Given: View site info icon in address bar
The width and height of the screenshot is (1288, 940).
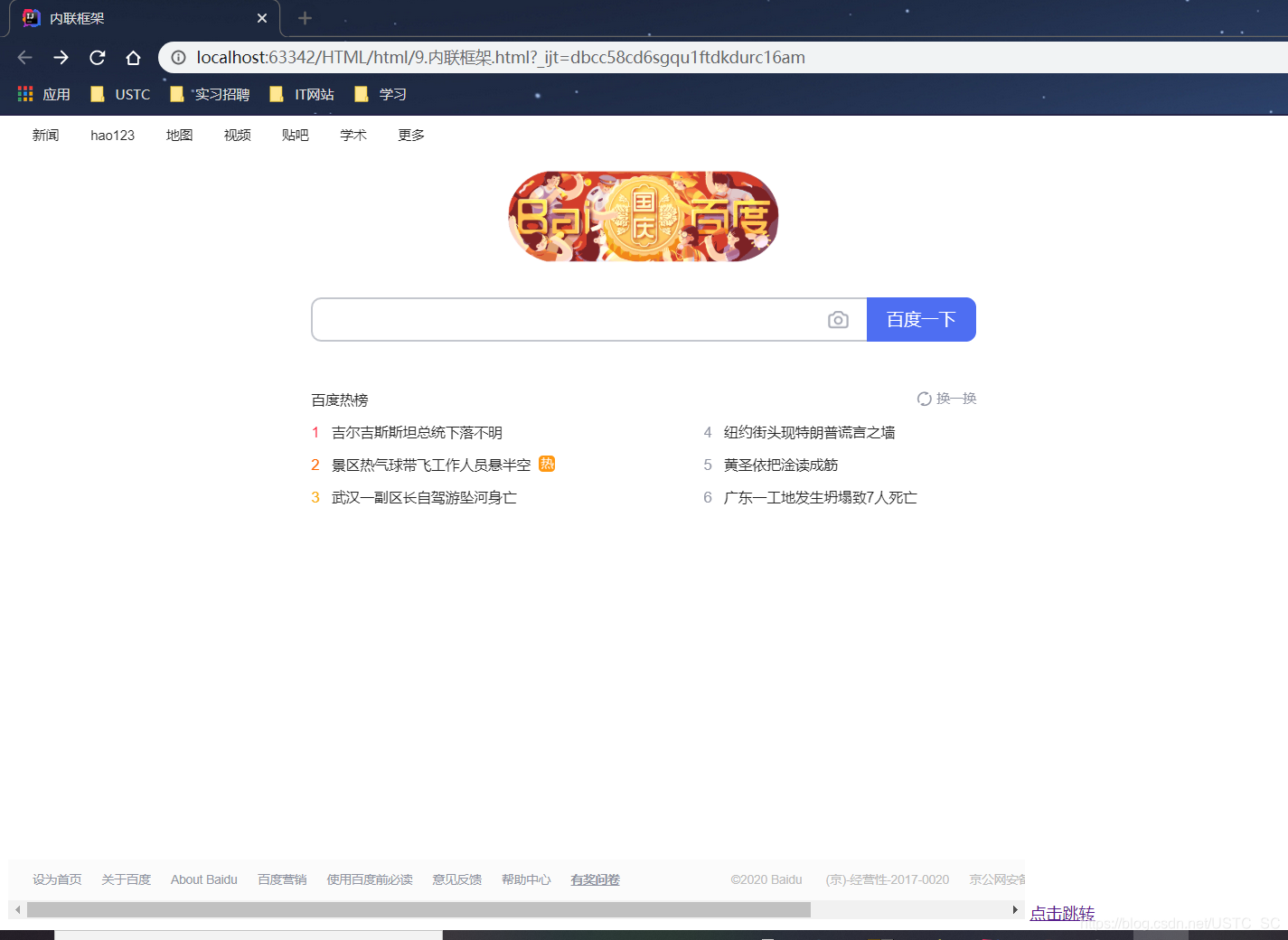Looking at the screenshot, I should pos(179,58).
